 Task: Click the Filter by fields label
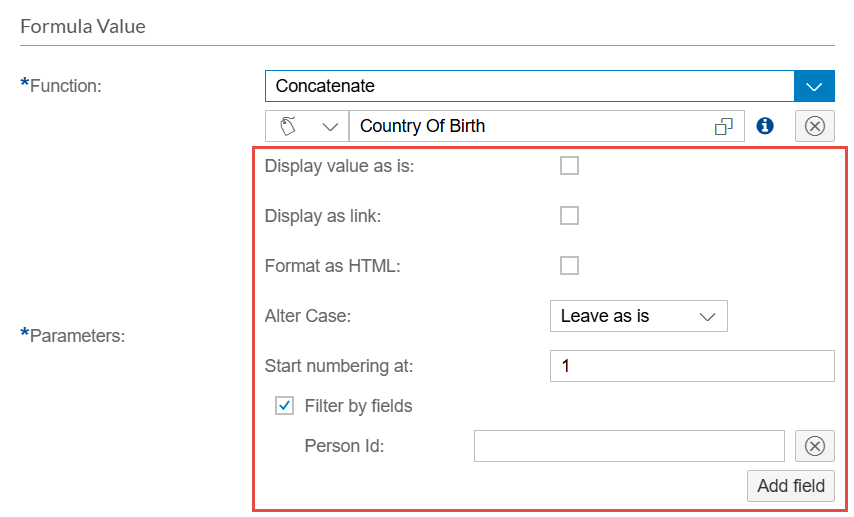tap(358, 406)
